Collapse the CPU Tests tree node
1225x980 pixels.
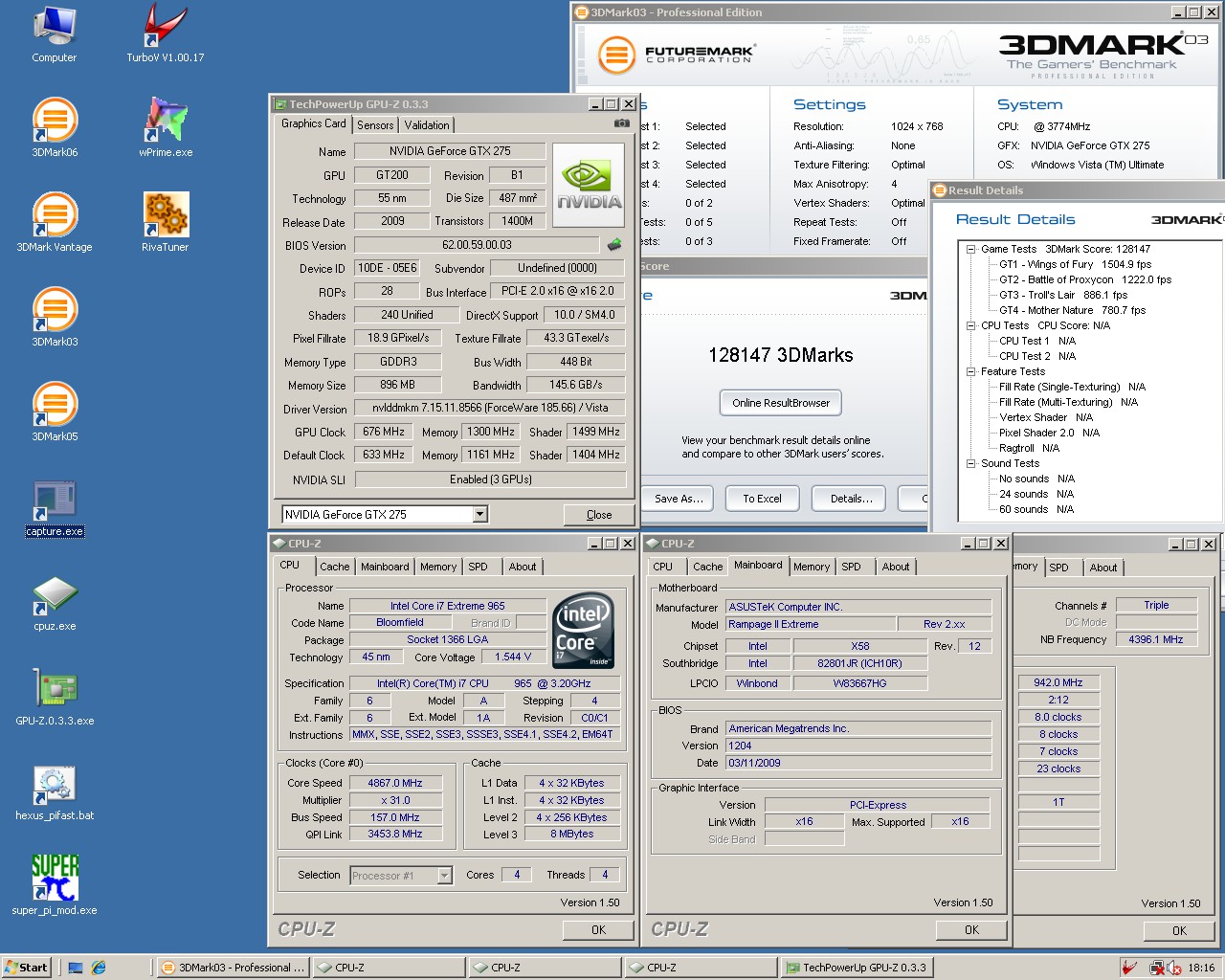[x=970, y=325]
